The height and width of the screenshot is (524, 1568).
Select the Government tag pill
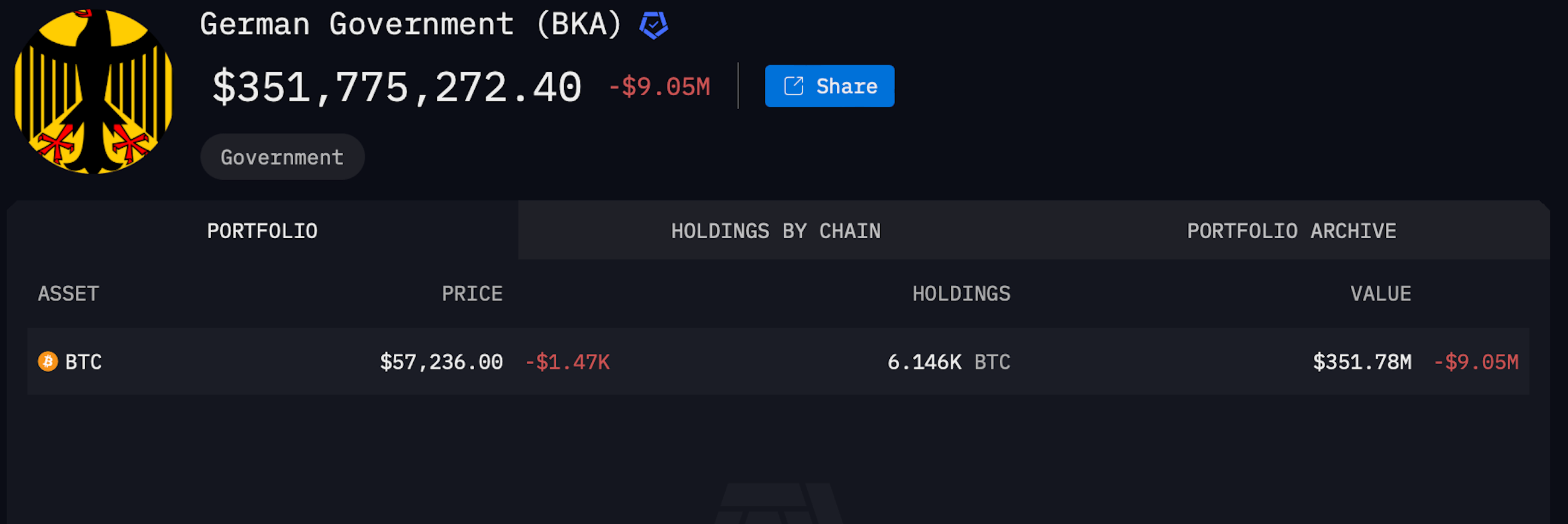(x=282, y=157)
